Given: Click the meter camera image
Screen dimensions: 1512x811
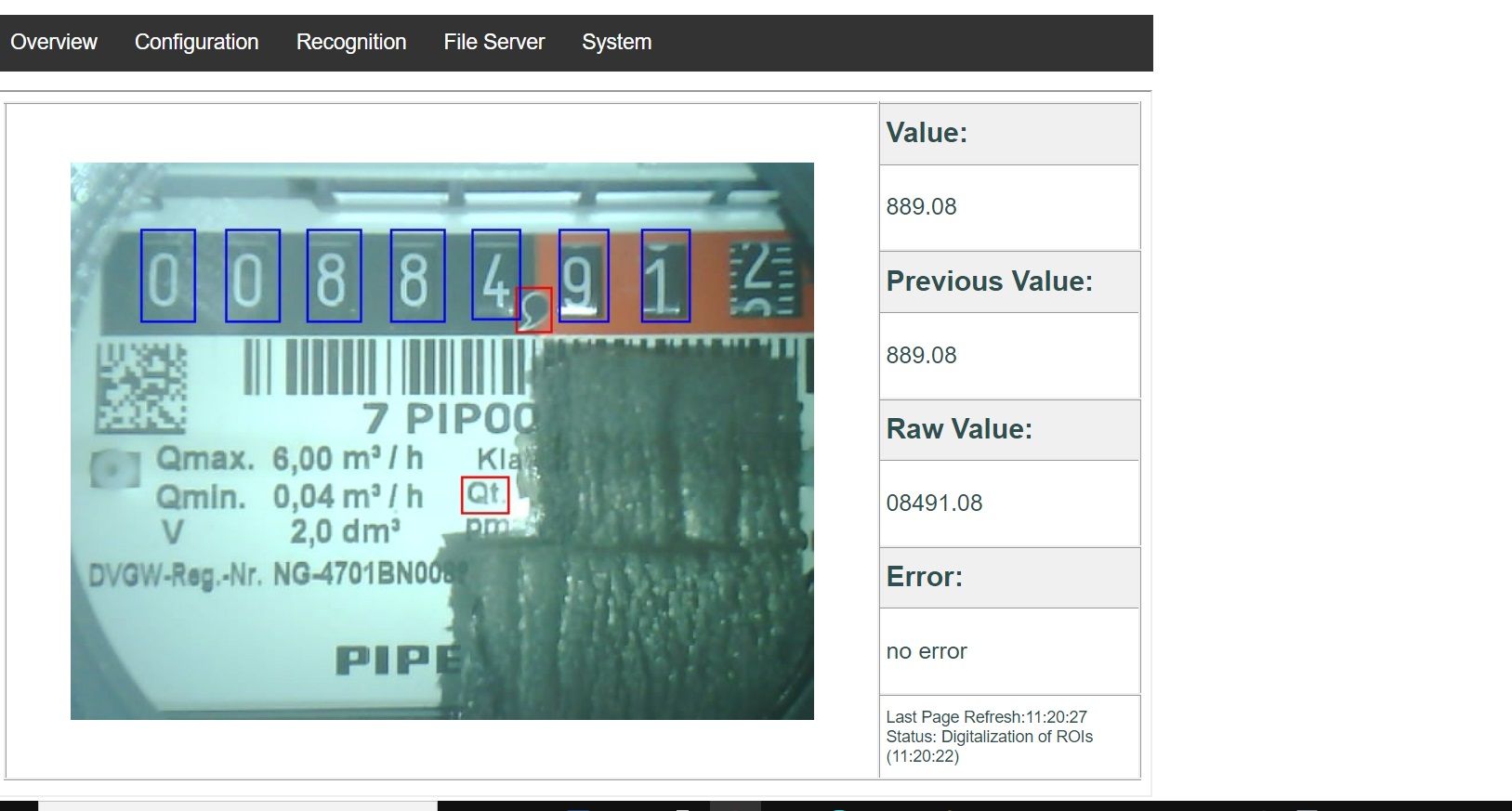Looking at the screenshot, I should [x=442, y=441].
